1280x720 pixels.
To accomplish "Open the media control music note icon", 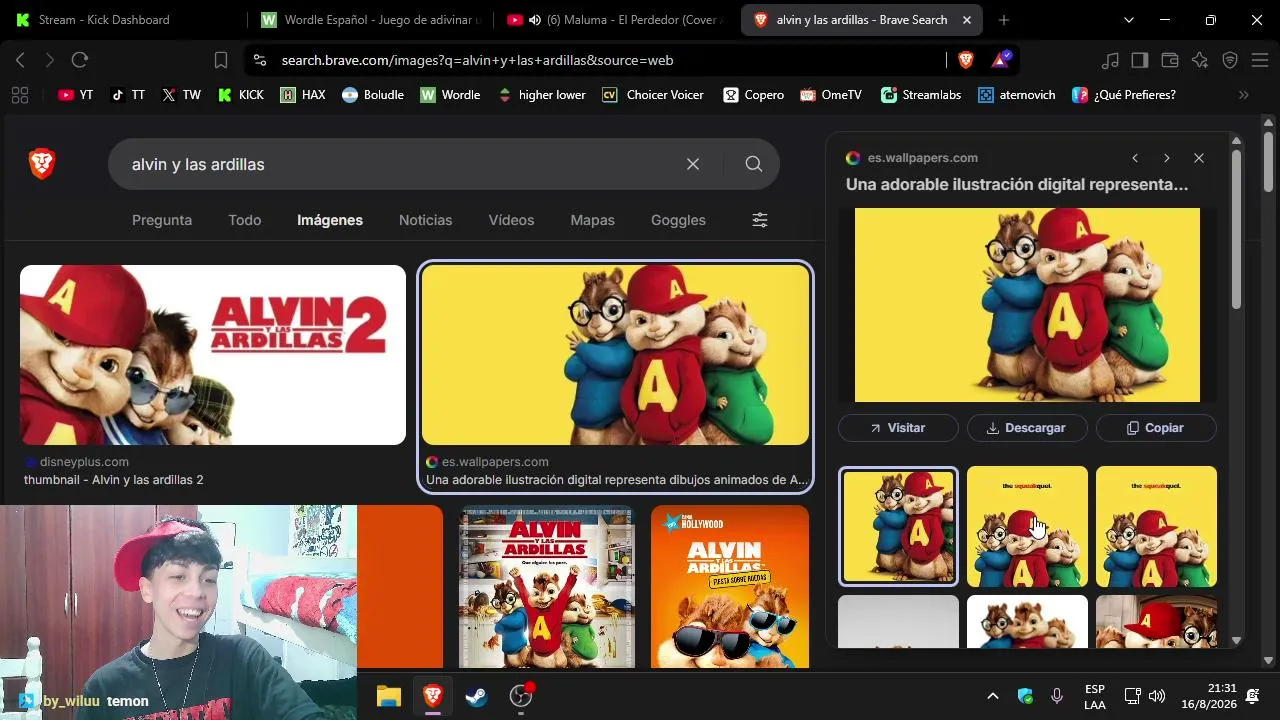I will (1110, 60).
